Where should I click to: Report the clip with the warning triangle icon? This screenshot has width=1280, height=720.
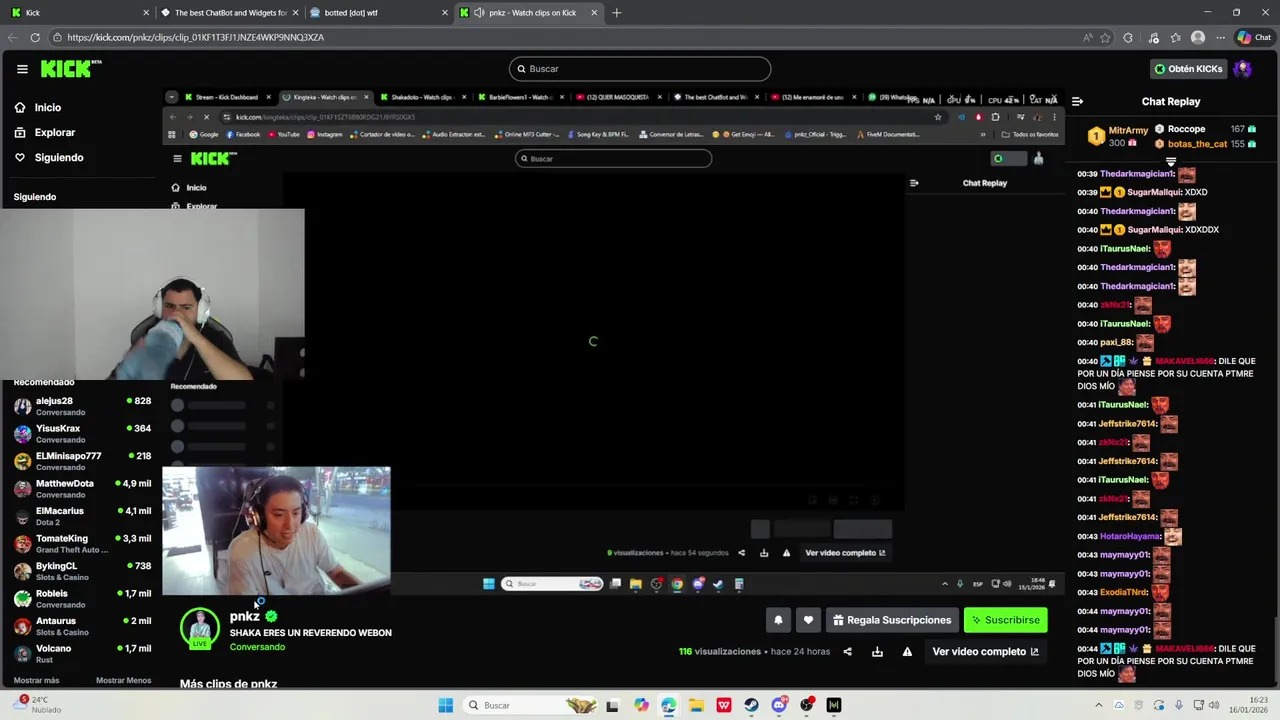pyautogui.click(x=907, y=652)
